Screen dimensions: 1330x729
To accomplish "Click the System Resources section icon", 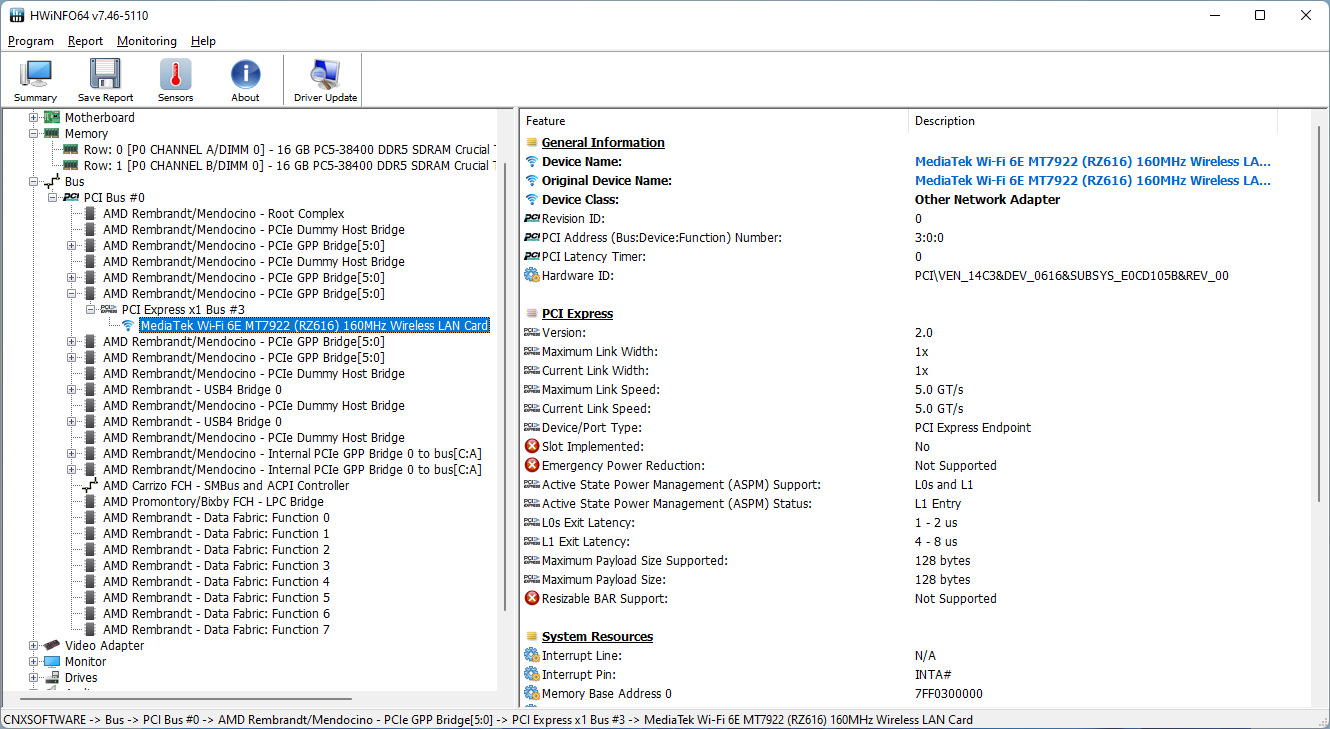I will 531,637.
